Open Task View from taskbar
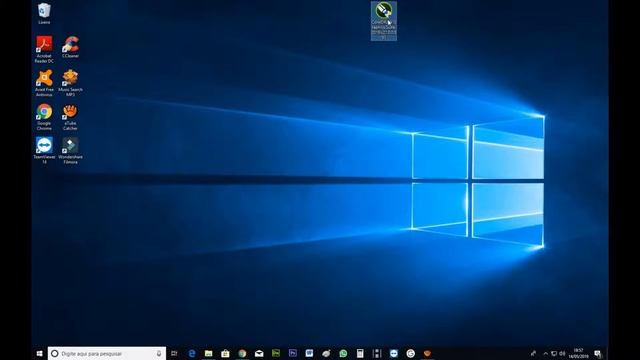 (174, 353)
